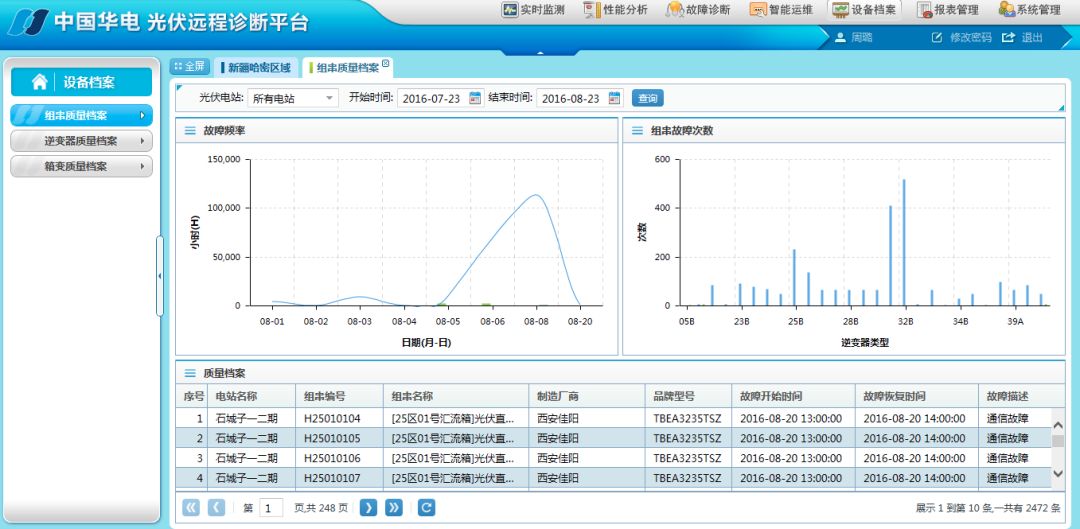Open the 智能运维 menu

(781, 10)
